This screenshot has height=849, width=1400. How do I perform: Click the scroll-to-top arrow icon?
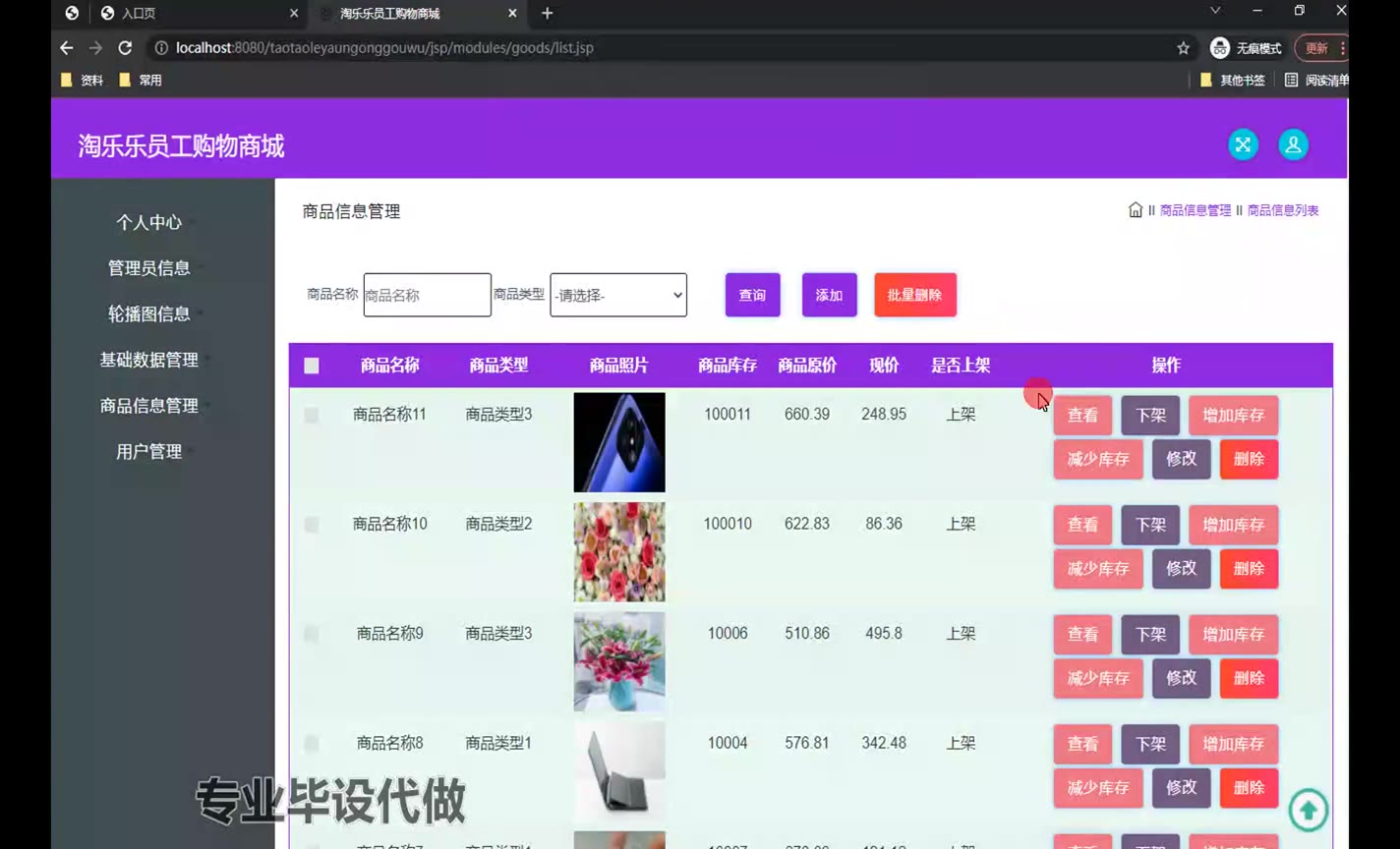pos(1308,811)
